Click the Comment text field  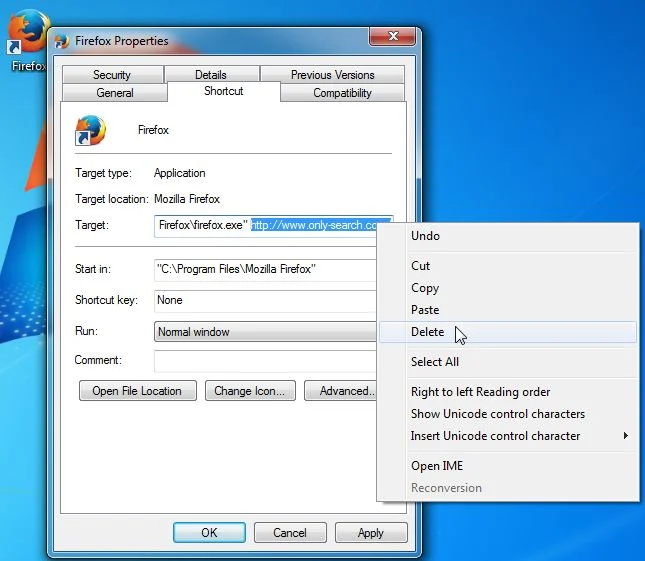265,361
